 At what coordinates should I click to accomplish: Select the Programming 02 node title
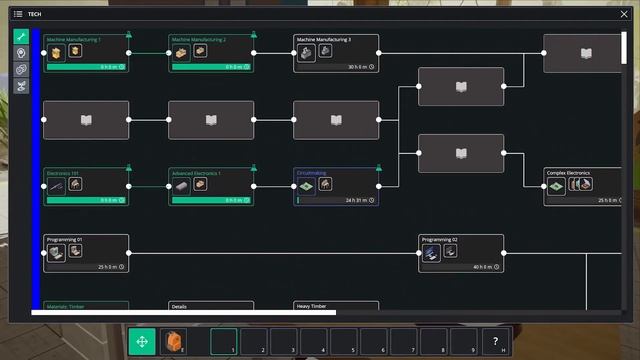tap(439, 240)
